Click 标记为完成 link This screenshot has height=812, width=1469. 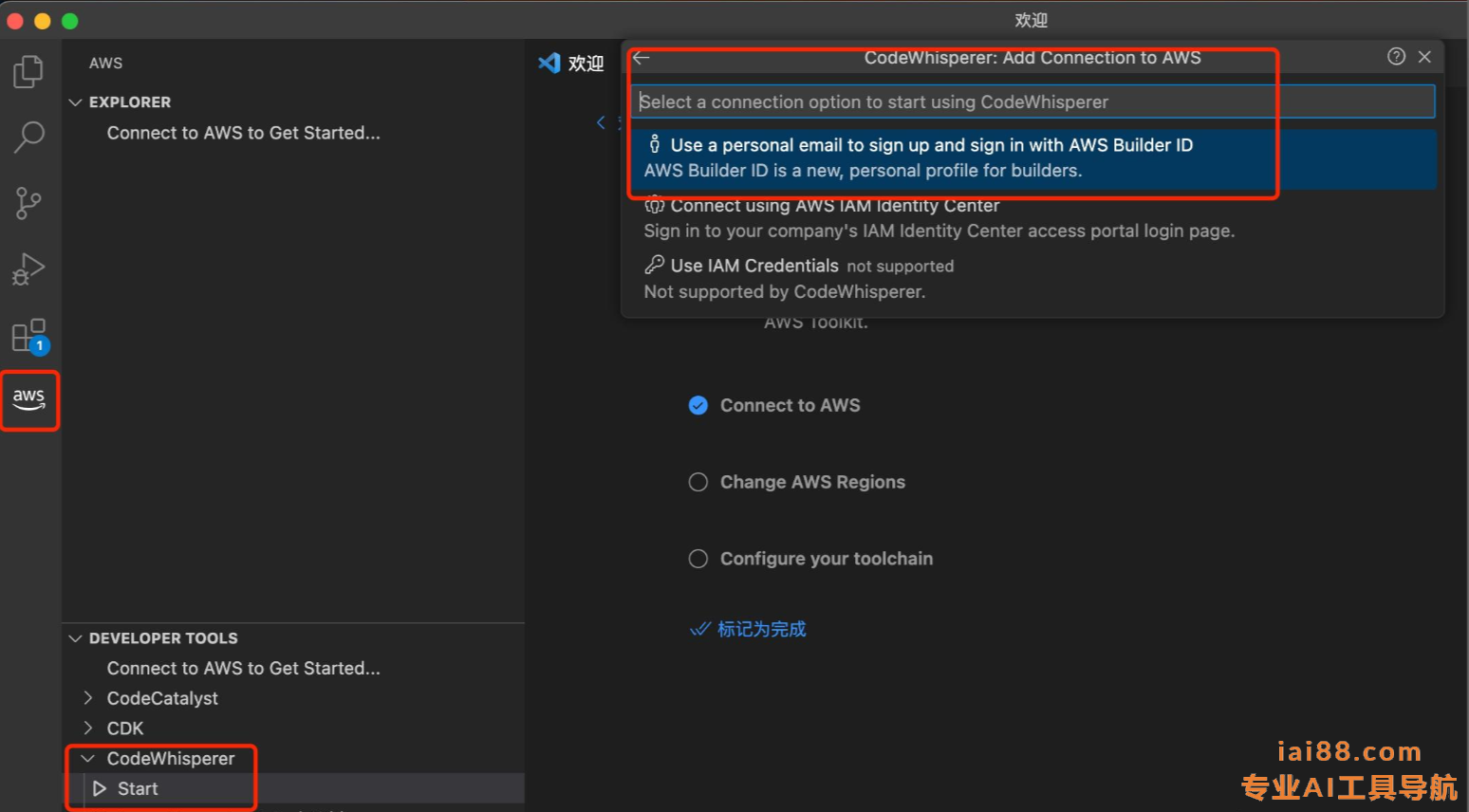tap(761, 629)
